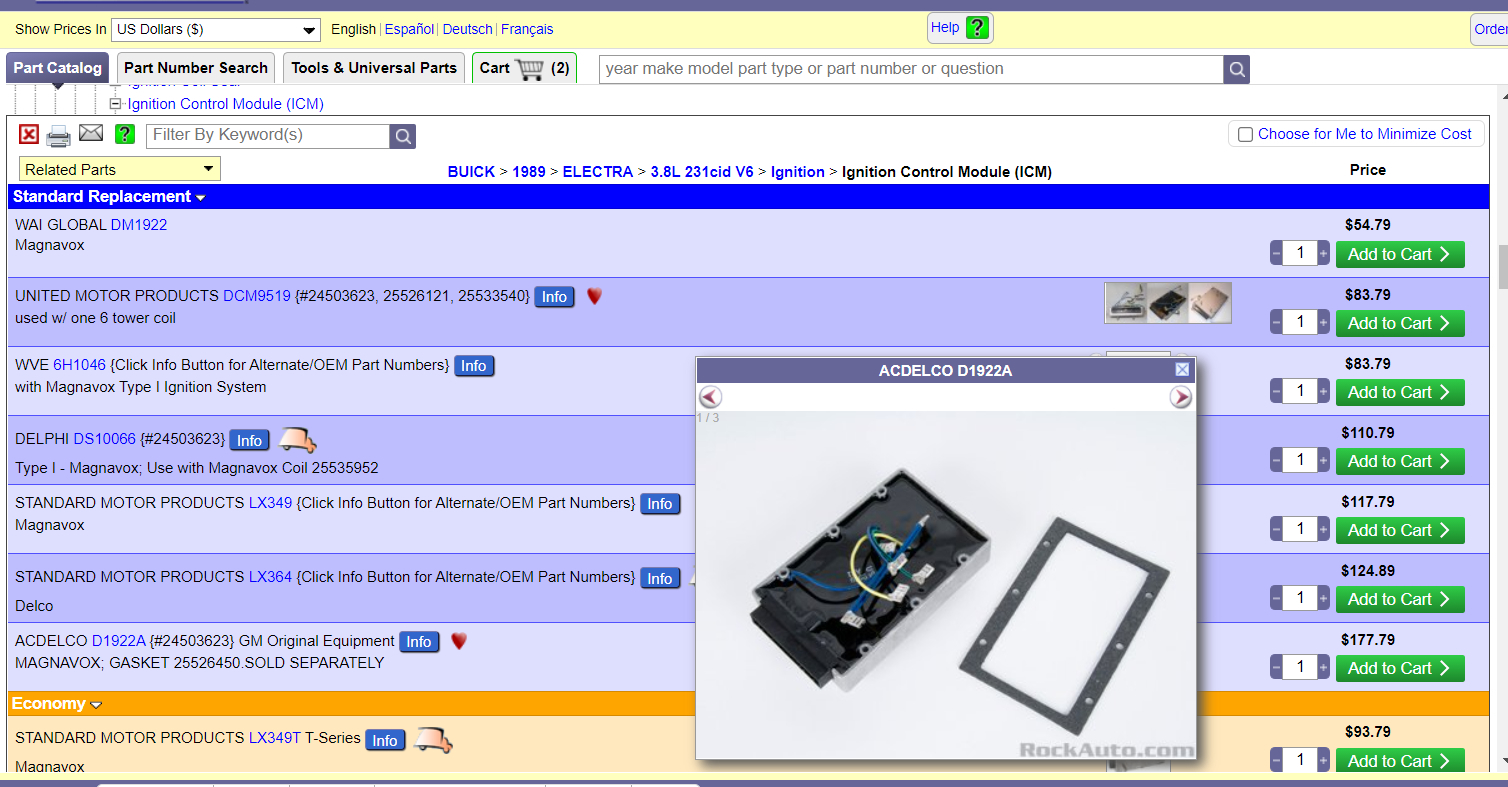Click the DELPHI DS10066 part number link
The image size is (1508, 787).
tap(104, 439)
